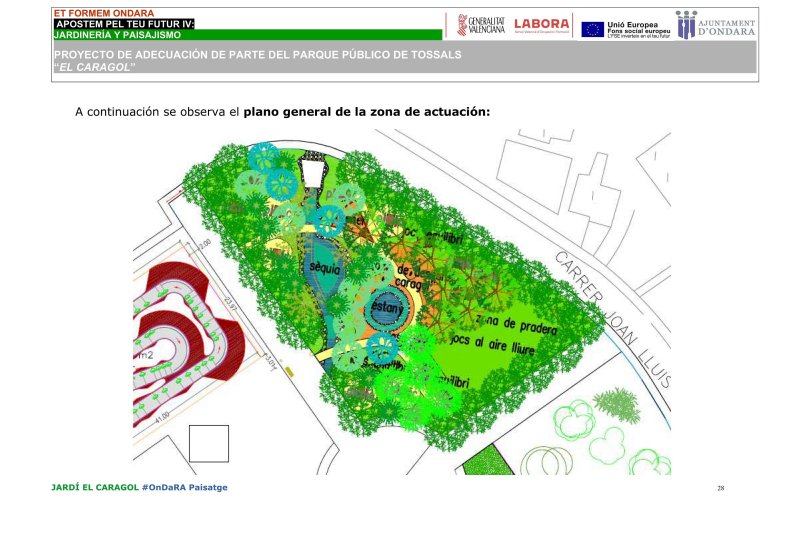Click the Generalitat Valenciana logo
The width and height of the screenshot is (800, 533).
tap(481, 25)
